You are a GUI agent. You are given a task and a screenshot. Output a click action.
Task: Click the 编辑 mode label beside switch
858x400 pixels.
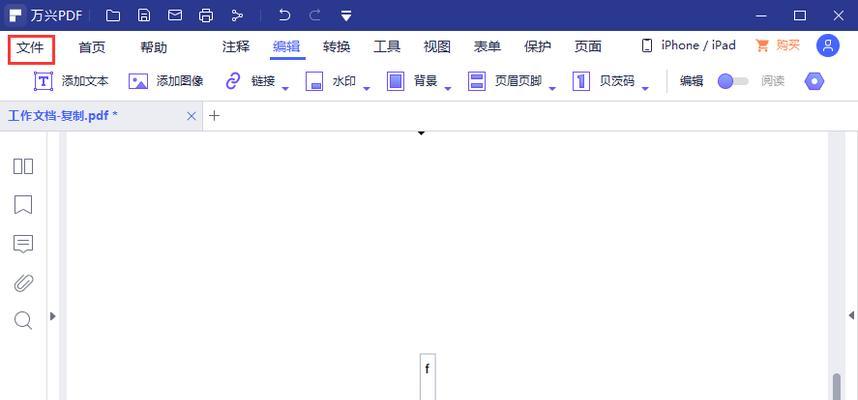coord(692,82)
